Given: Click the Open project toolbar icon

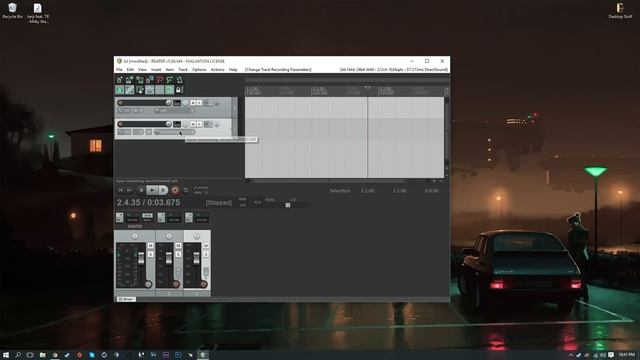Looking at the screenshot, I should [129, 80].
